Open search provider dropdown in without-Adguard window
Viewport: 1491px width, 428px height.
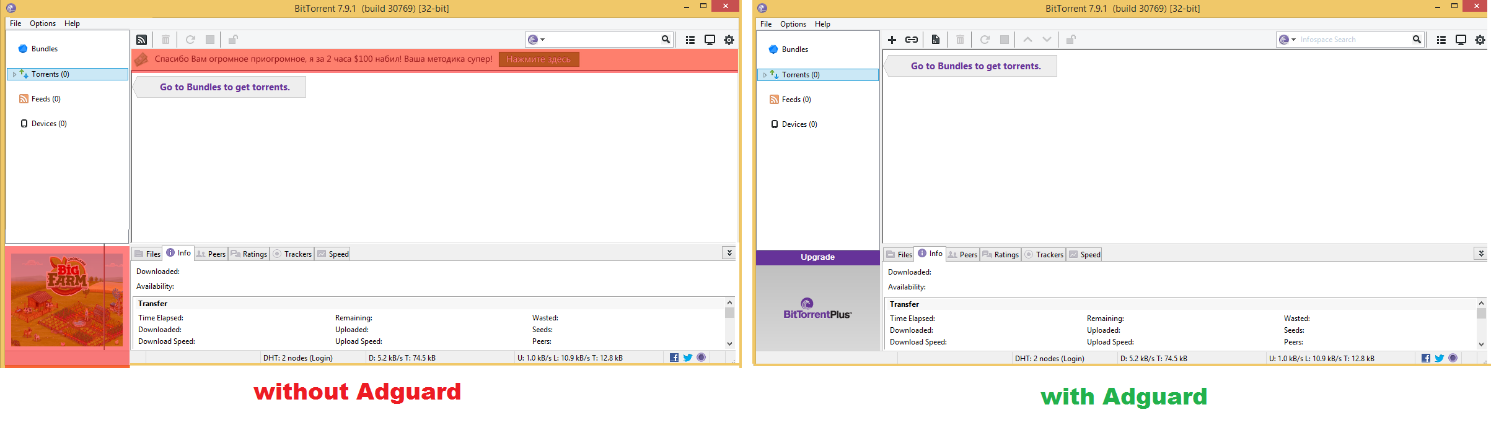pyautogui.click(x=537, y=40)
